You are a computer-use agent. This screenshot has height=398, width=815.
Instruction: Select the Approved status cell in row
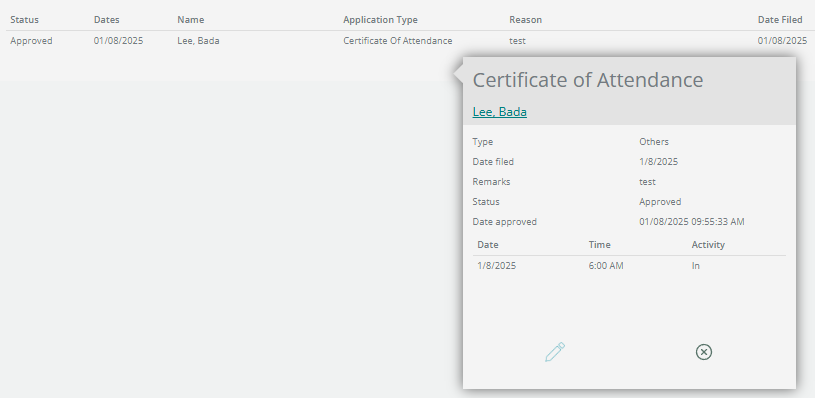[x=31, y=41]
